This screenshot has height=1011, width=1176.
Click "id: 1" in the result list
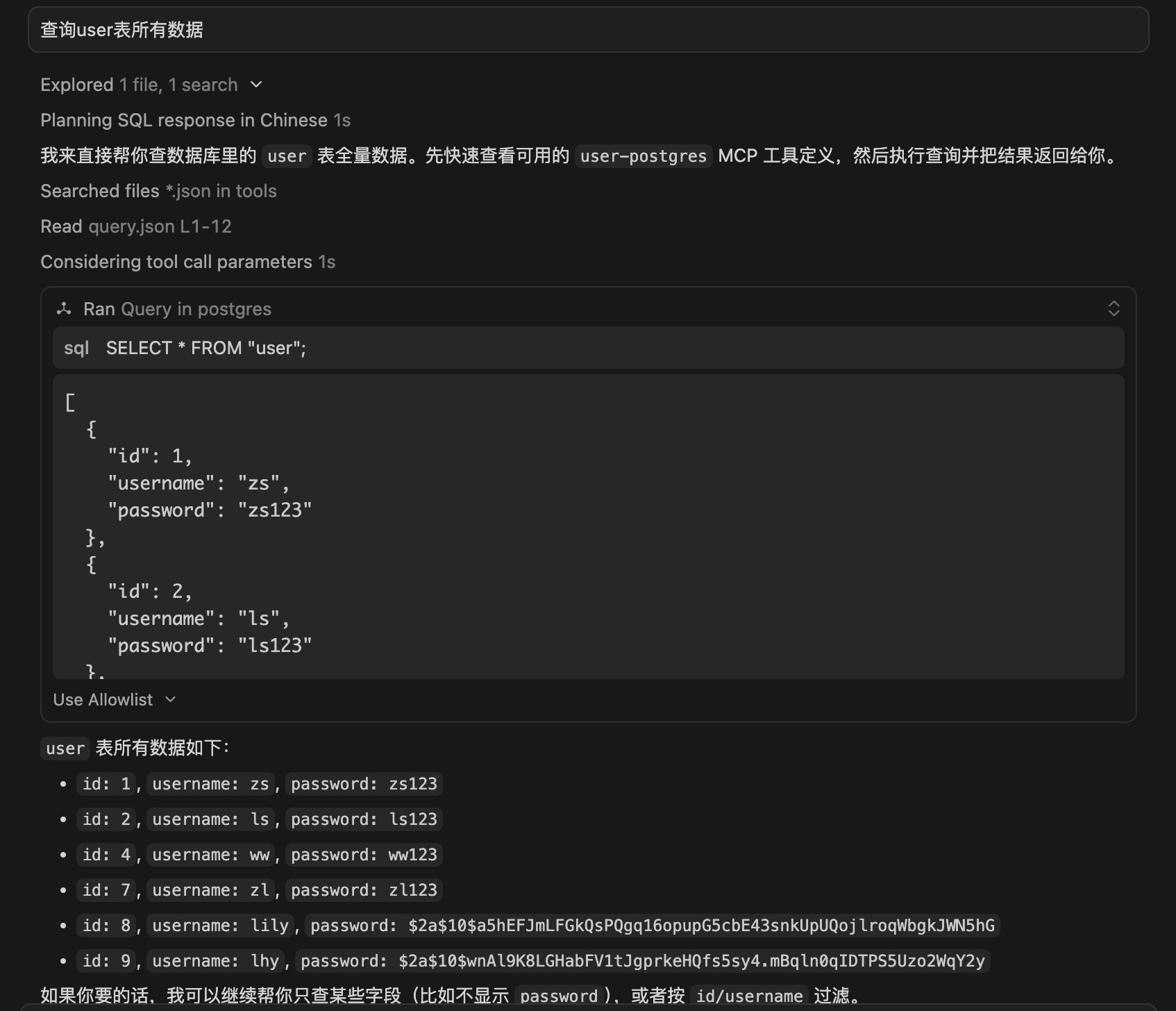106,784
